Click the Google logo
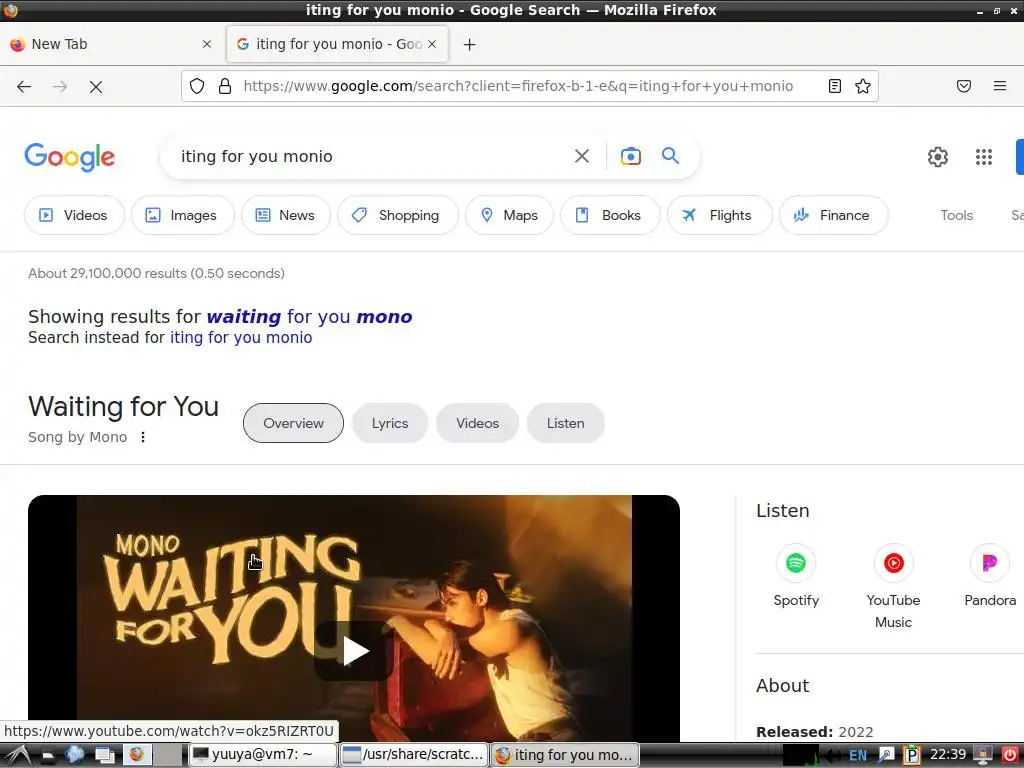The image size is (1024, 768). click(x=69, y=157)
